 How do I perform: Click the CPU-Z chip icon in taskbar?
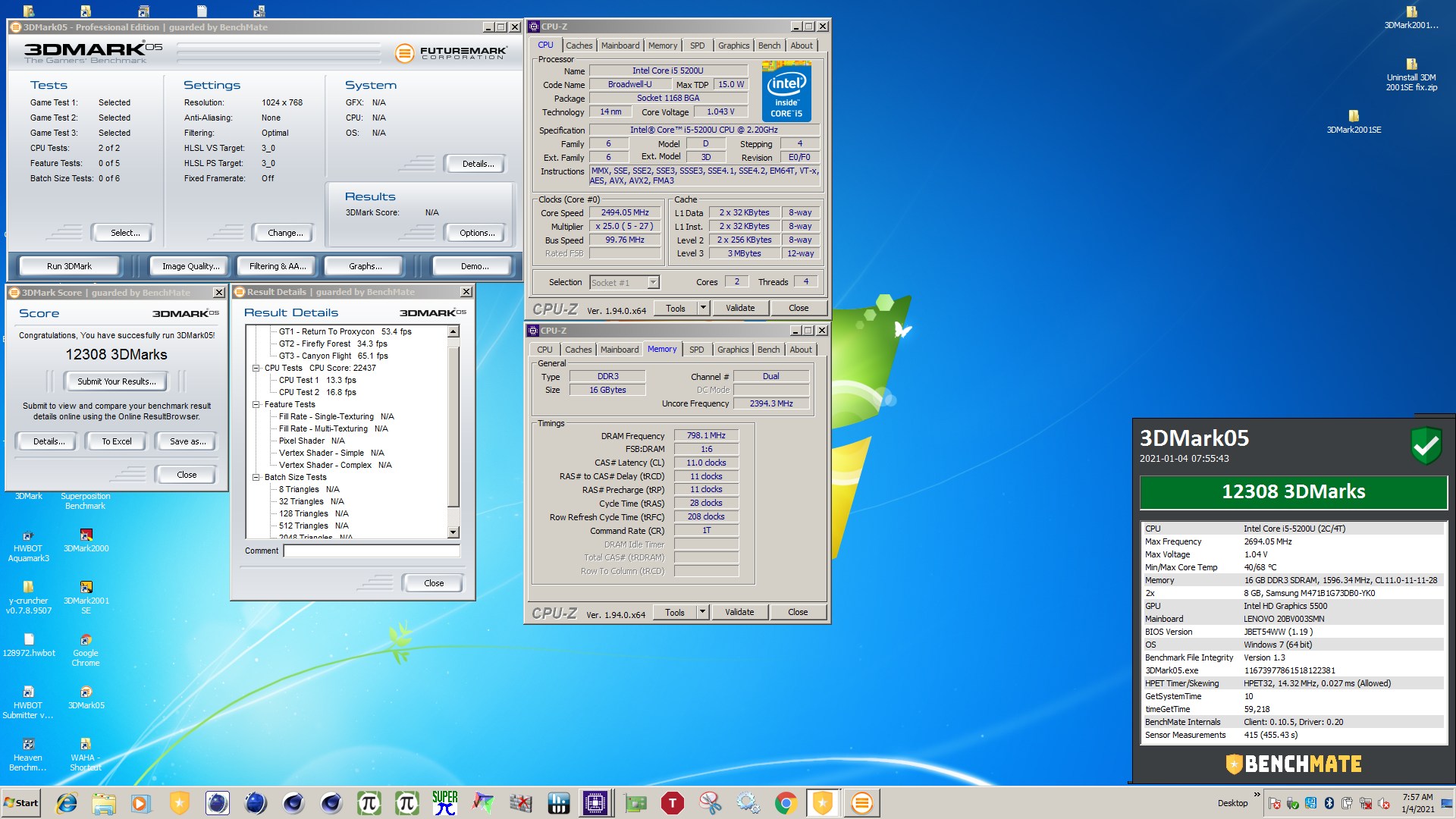click(595, 803)
